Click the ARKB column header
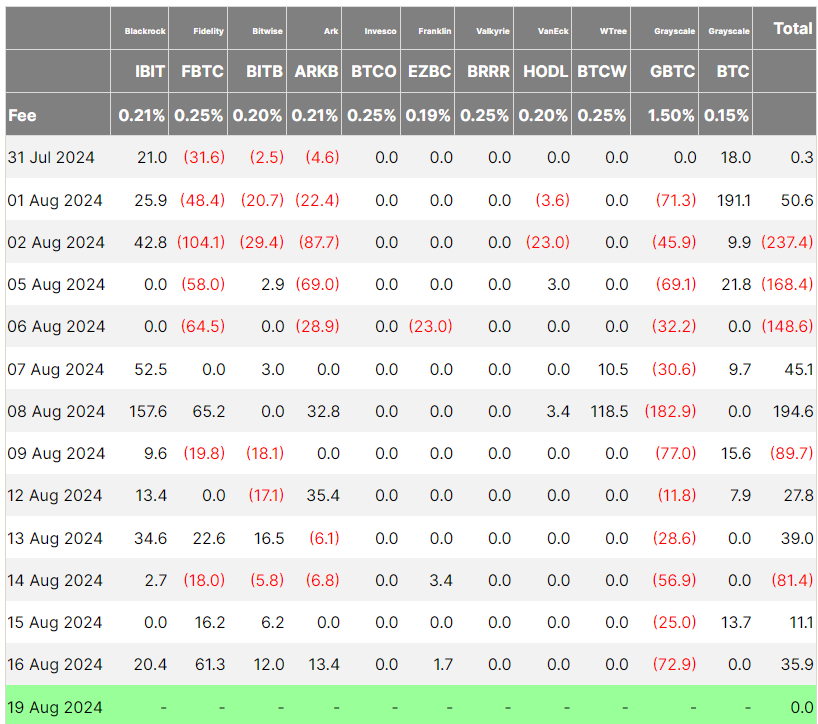The image size is (818, 724). (315, 72)
